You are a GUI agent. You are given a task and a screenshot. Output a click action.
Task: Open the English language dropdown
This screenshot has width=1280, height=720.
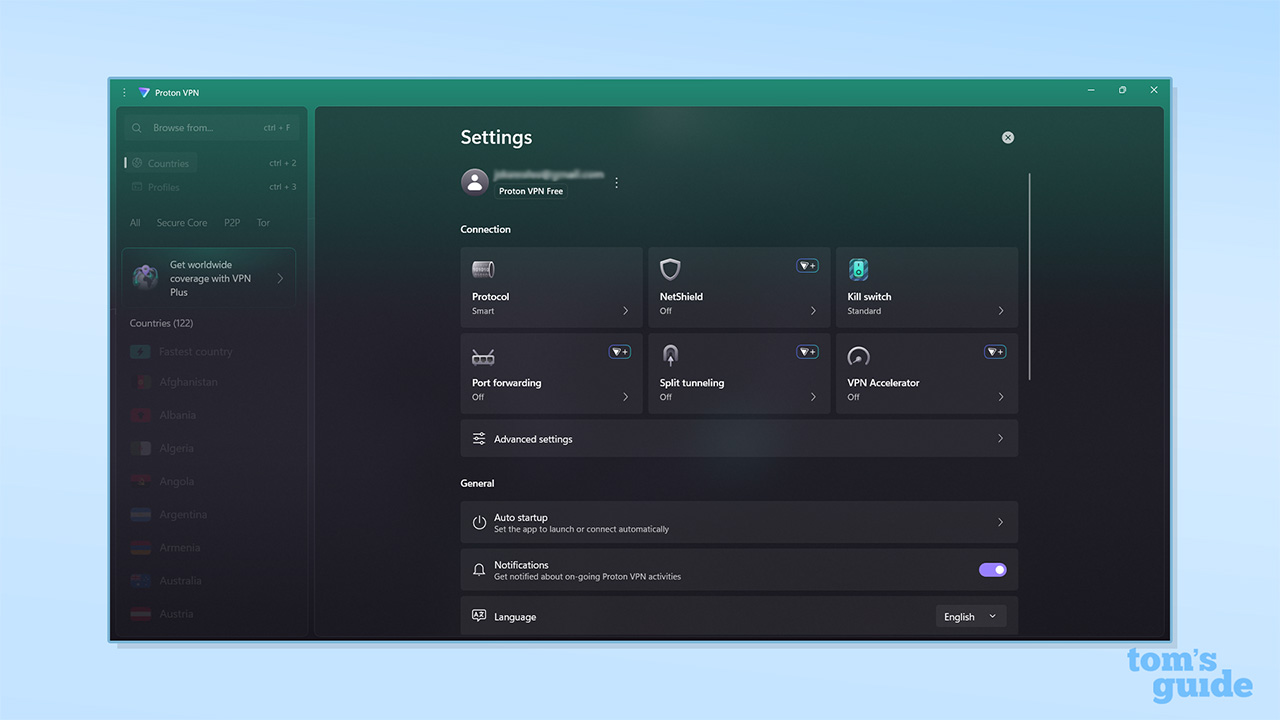pos(971,617)
